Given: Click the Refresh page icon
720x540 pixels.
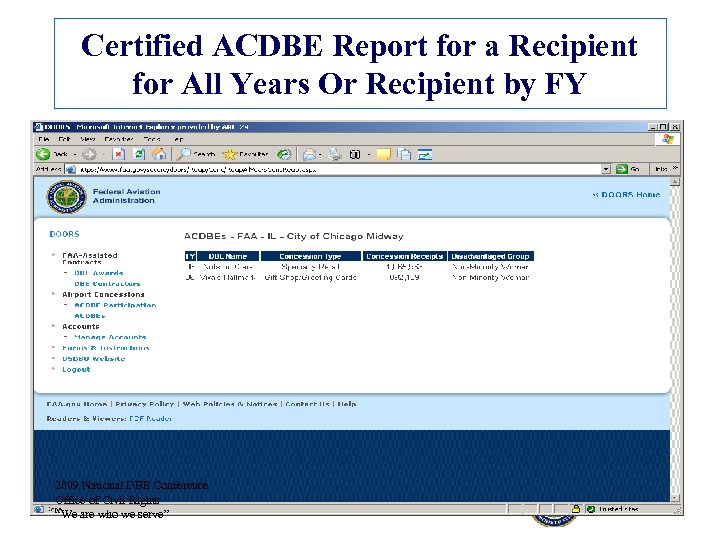Looking at the screenshot, I should (x=139, y=154).
